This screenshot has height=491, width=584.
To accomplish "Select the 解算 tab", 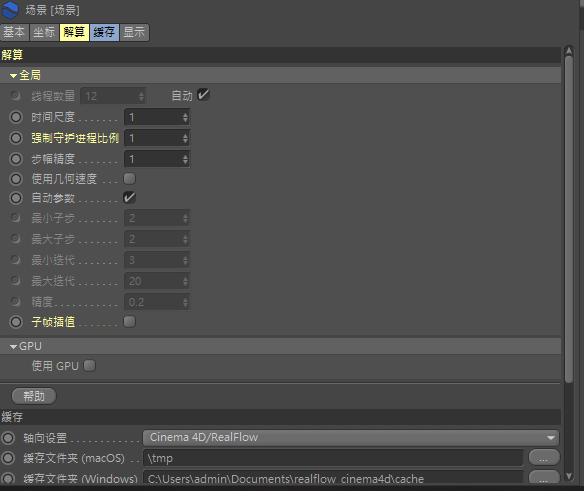I will [x=74, y=32].
